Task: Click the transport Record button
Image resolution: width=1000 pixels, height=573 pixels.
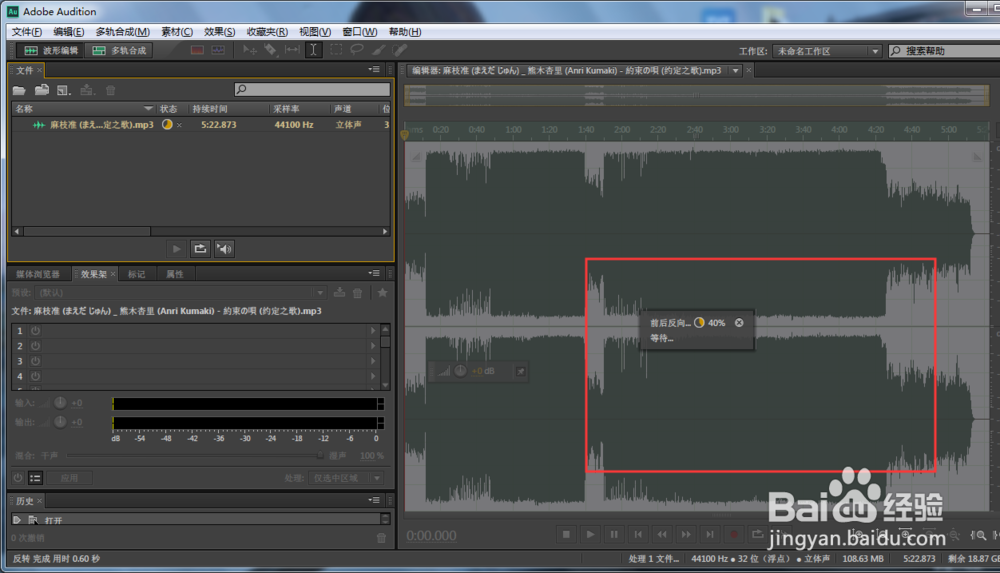Action: coord(734,535)
